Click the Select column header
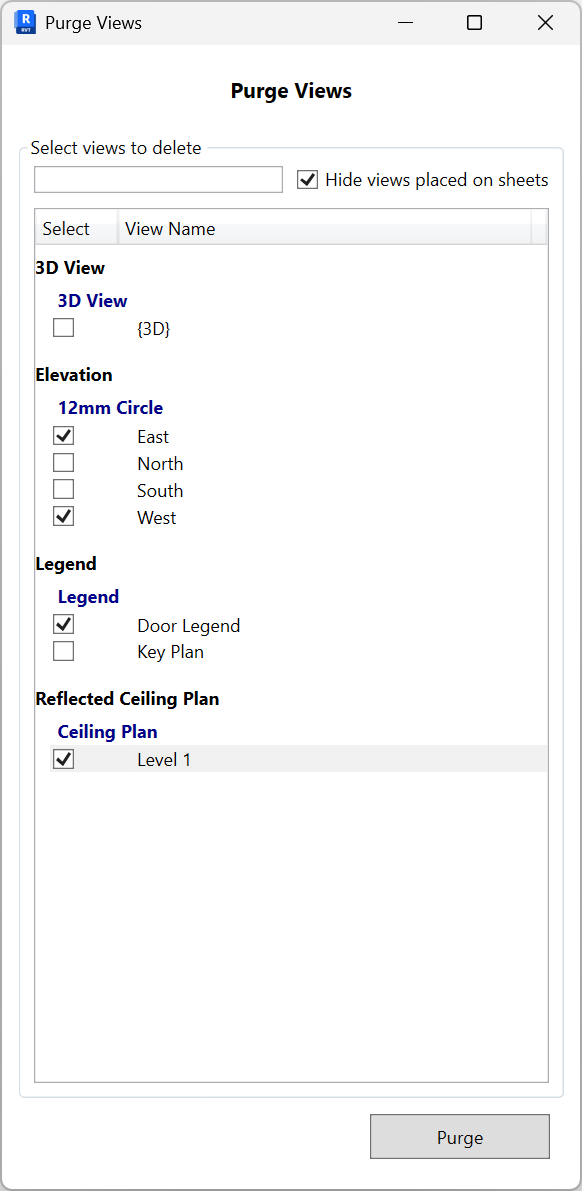 [65, 228]
